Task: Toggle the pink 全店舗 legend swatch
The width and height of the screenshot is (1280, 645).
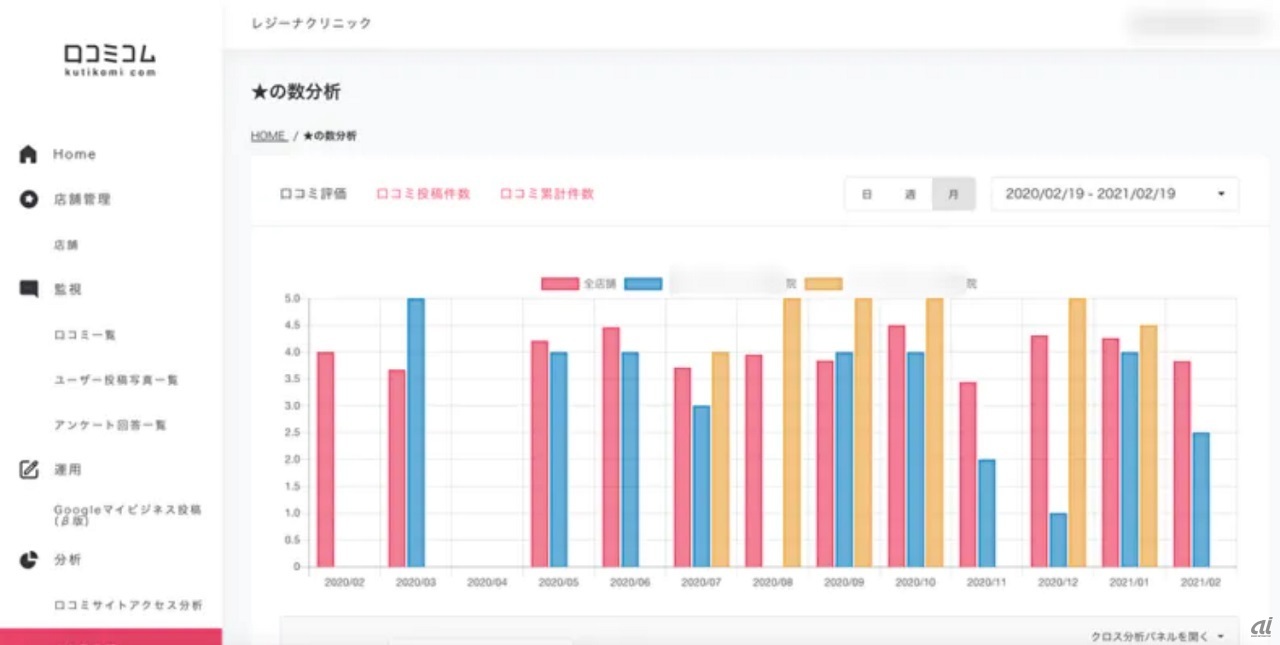Action: (x=560, y=284)
